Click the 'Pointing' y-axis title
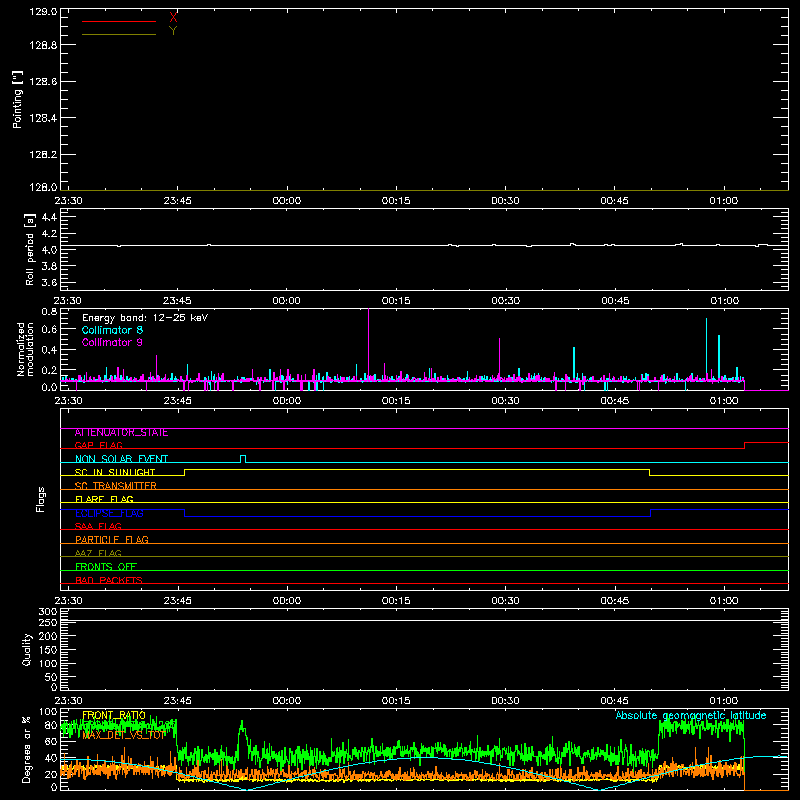800x800 pixels. tap(17, 99)
